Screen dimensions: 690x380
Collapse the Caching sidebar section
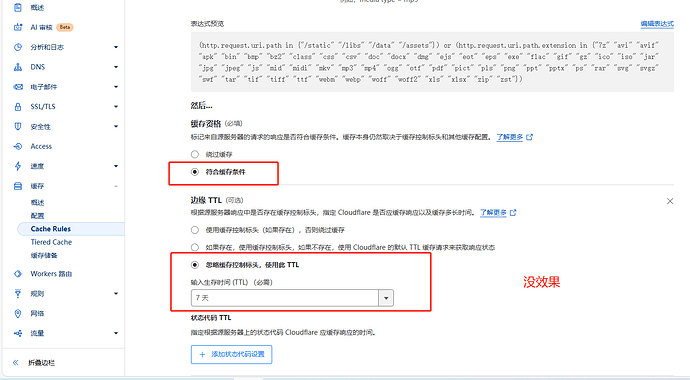pos(116,186)
